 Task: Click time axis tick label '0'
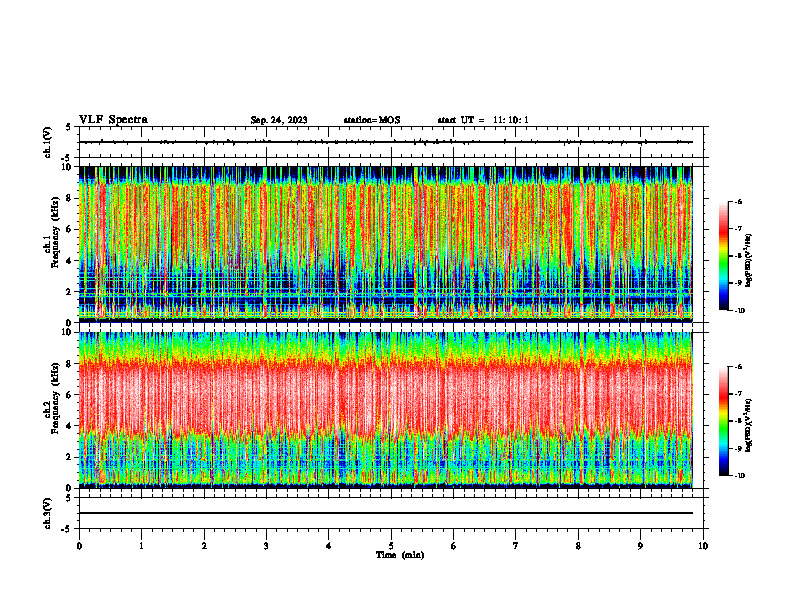pyautogui.click(x=79, y=546)
